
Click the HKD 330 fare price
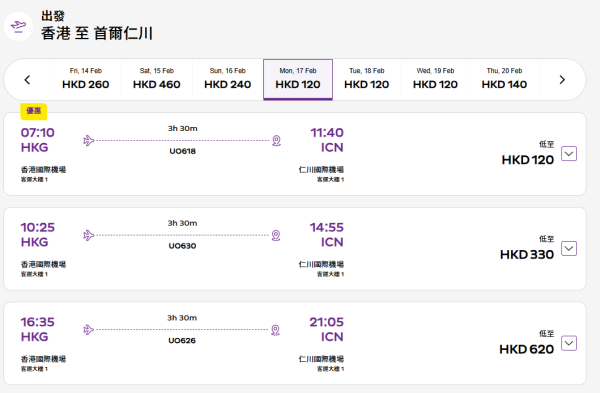pyautogui.click(x=527, y=254)
